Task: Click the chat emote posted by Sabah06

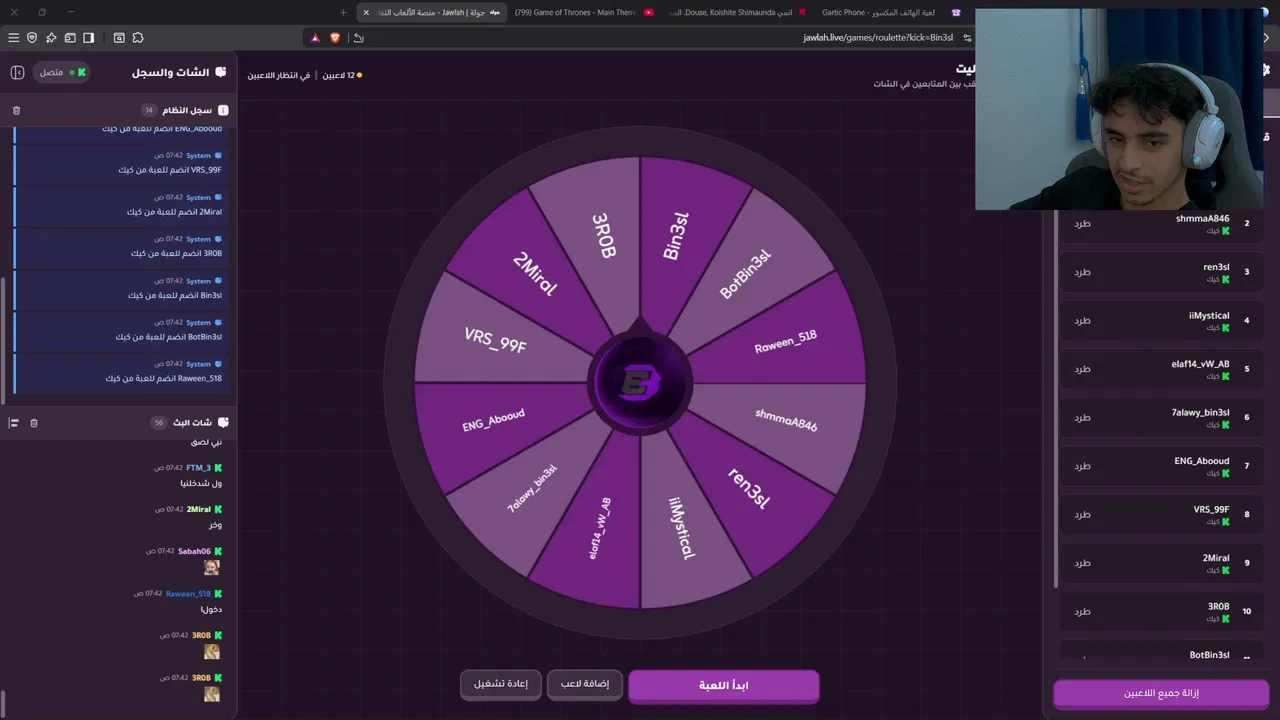Action: tap(212, 567)
